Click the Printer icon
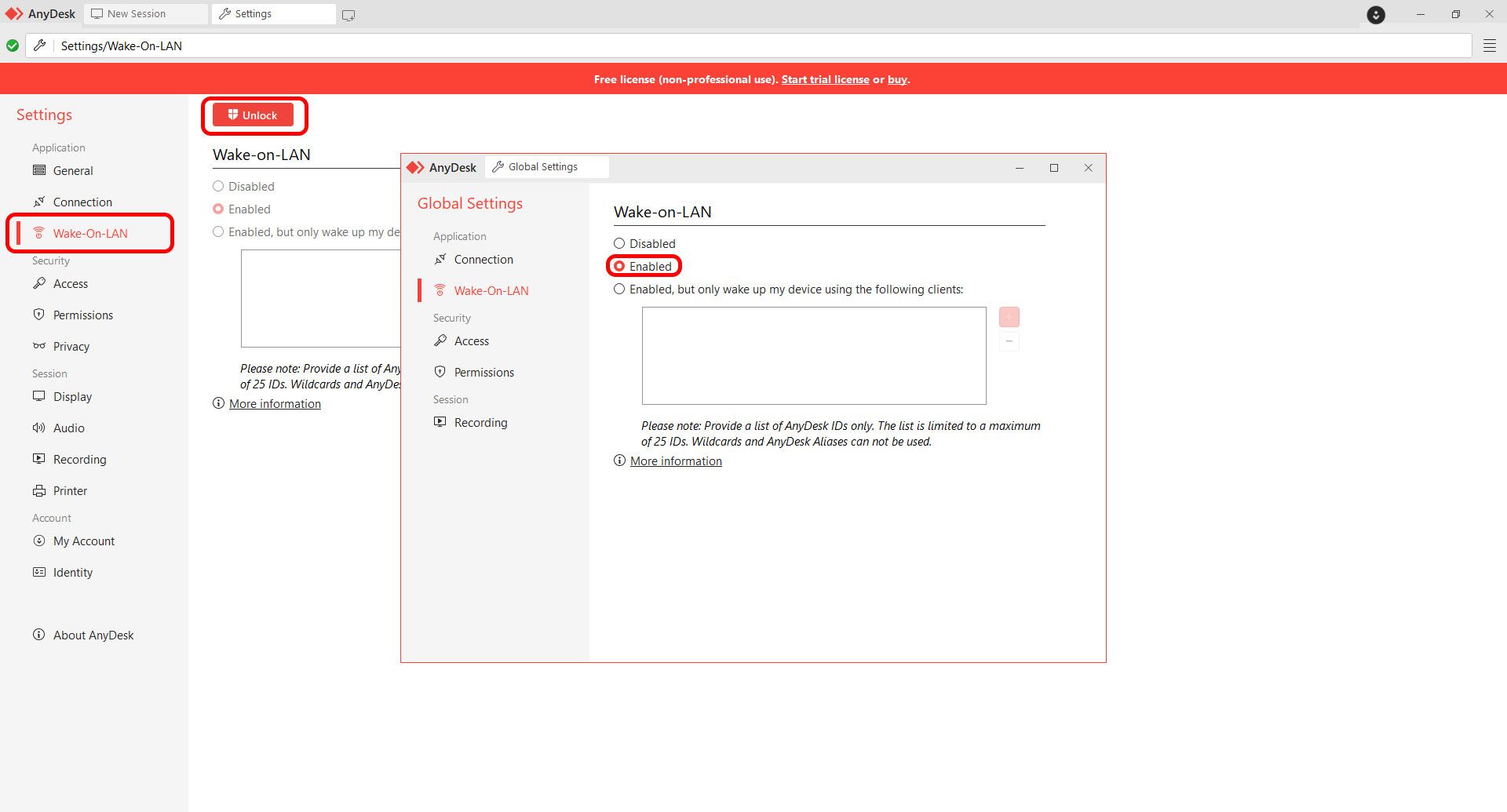 (x=39, y=490)
